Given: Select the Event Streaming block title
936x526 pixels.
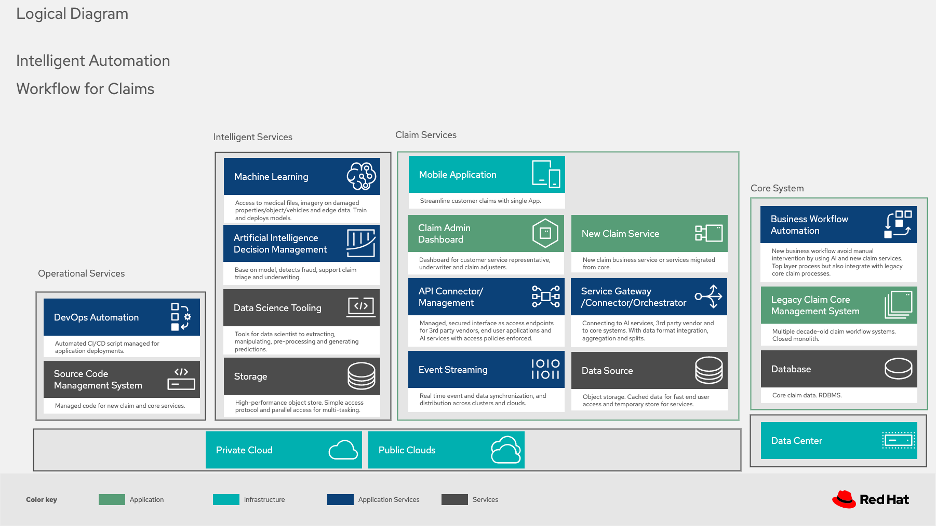Looking at the screenshot, I should pos(452,370).
